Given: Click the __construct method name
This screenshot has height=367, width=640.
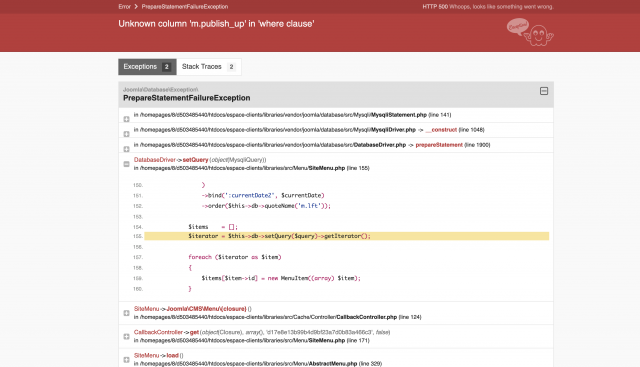Looking at the screenshot, I should point(441,130).
